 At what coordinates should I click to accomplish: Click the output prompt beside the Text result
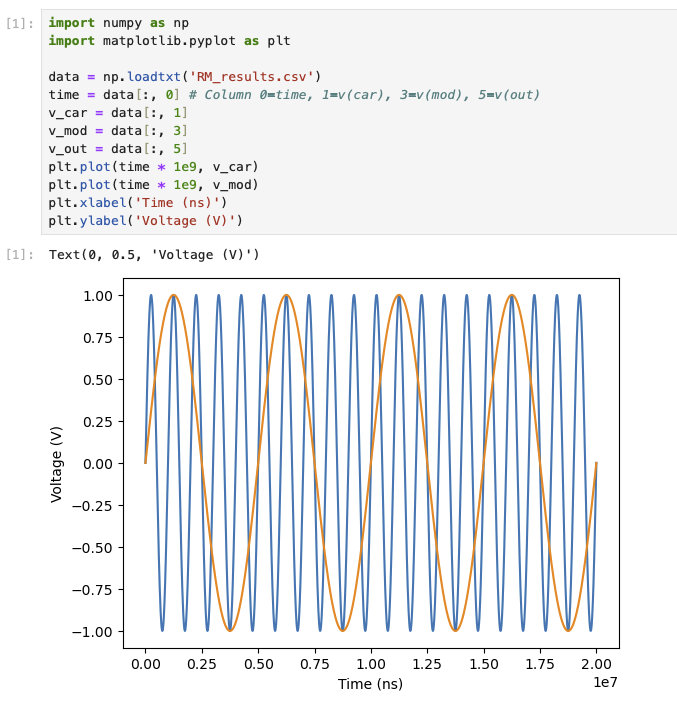coord(22,255)
